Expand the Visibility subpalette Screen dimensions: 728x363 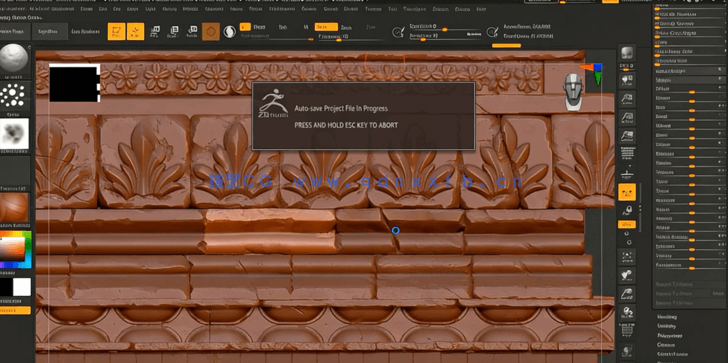[667, 326]
